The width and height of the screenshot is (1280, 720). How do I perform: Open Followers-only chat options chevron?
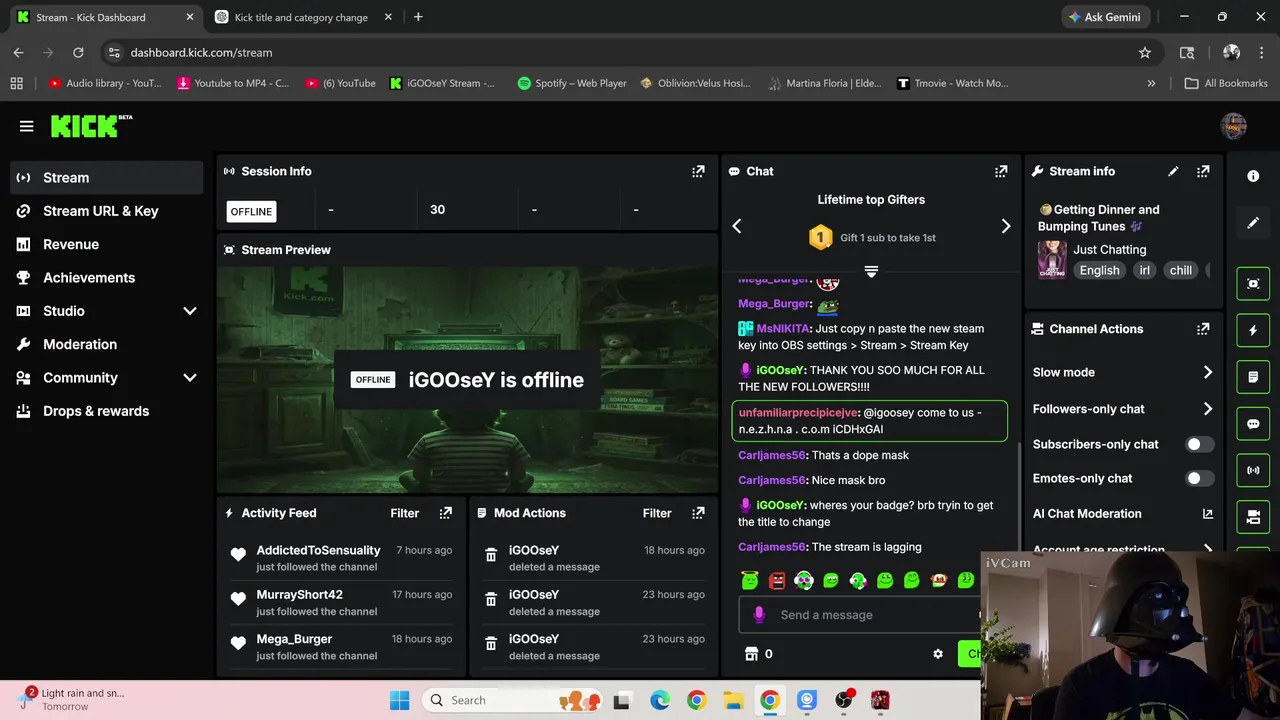click(1207, 409)
